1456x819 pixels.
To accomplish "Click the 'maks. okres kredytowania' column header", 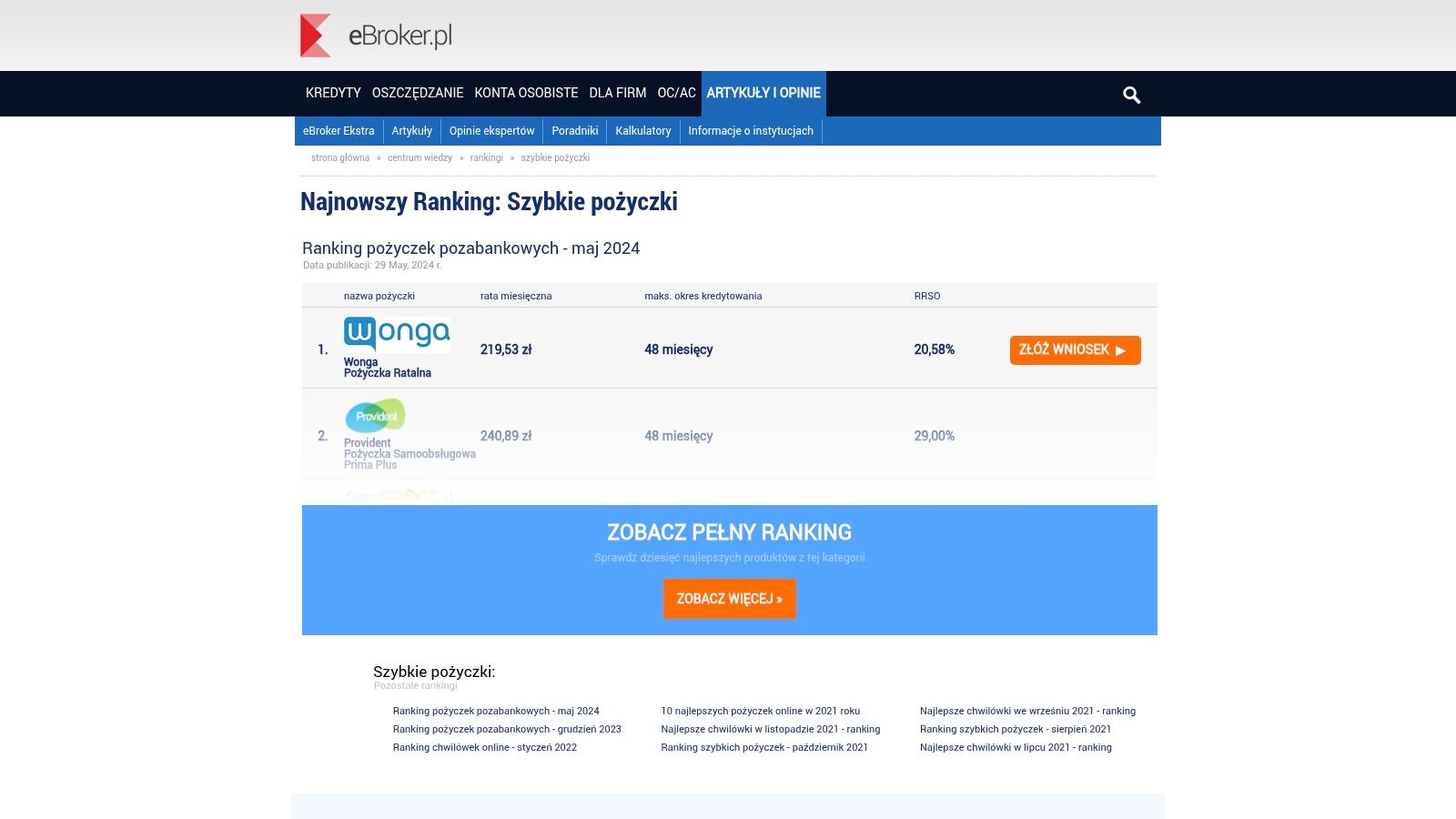I will click(x=703, y=296).
